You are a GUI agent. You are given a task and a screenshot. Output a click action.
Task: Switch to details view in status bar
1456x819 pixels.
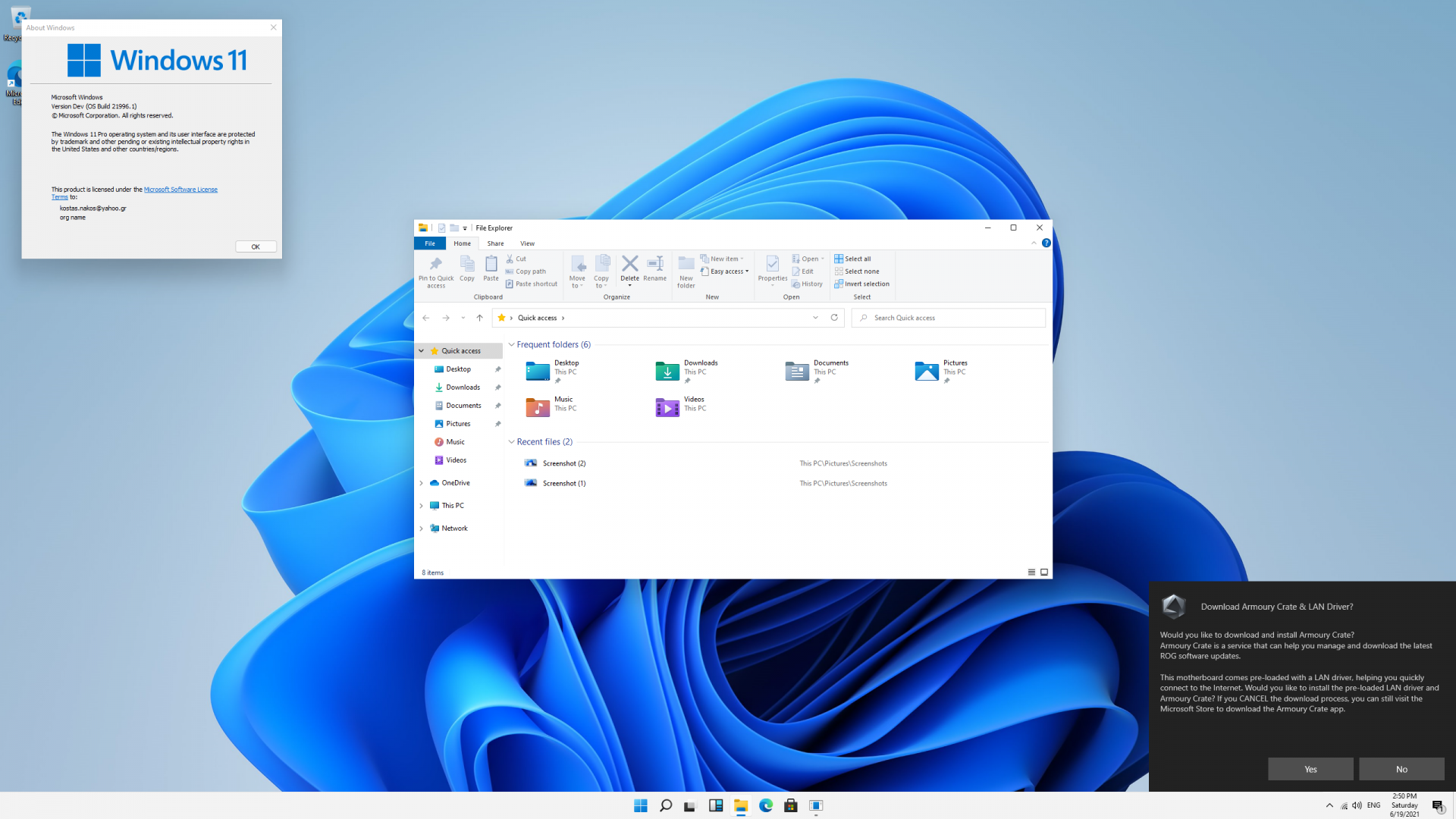pos(1031,573)
